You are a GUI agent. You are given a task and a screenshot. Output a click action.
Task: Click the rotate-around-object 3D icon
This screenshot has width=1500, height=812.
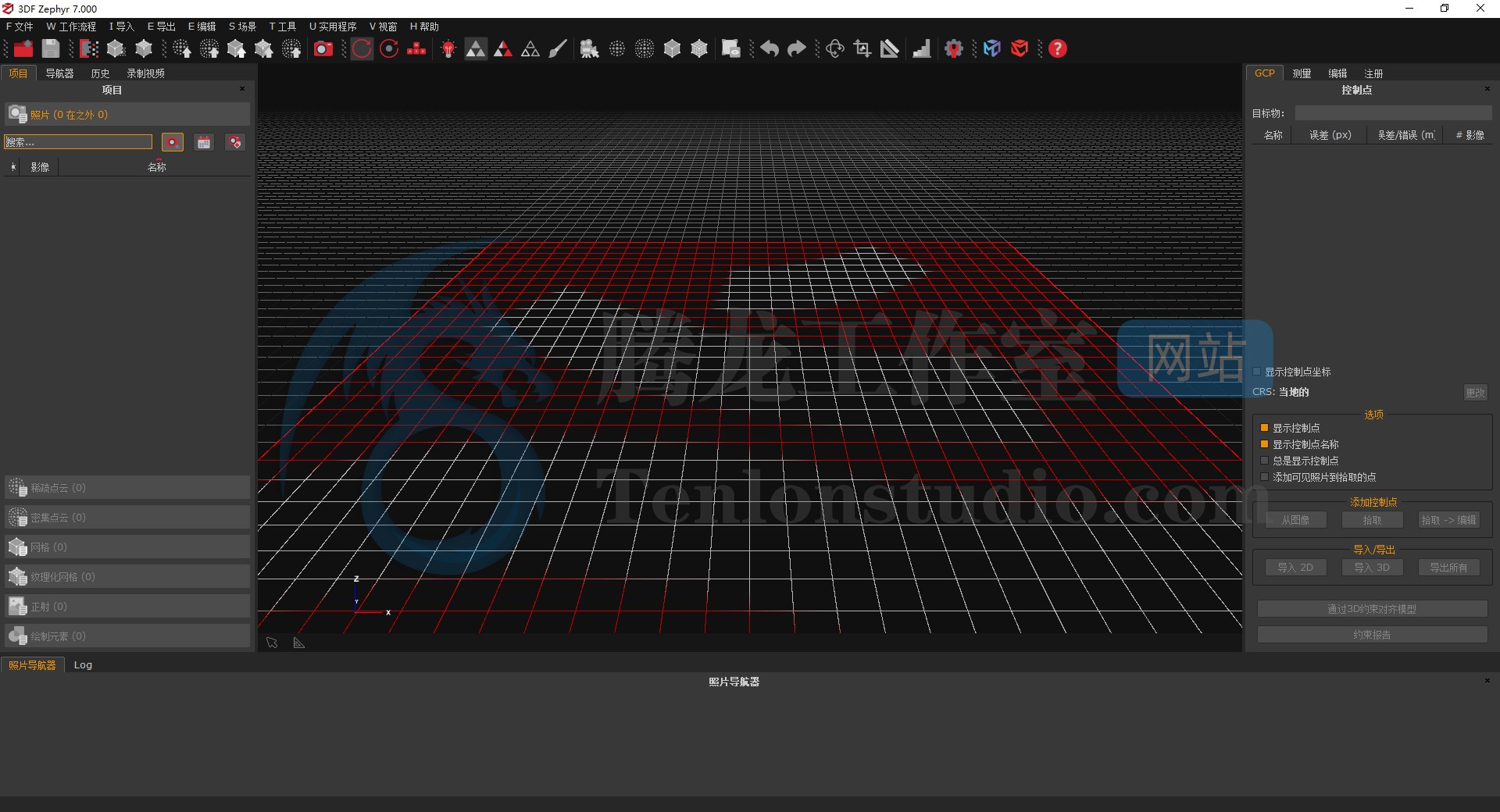(x=834, y=49)
